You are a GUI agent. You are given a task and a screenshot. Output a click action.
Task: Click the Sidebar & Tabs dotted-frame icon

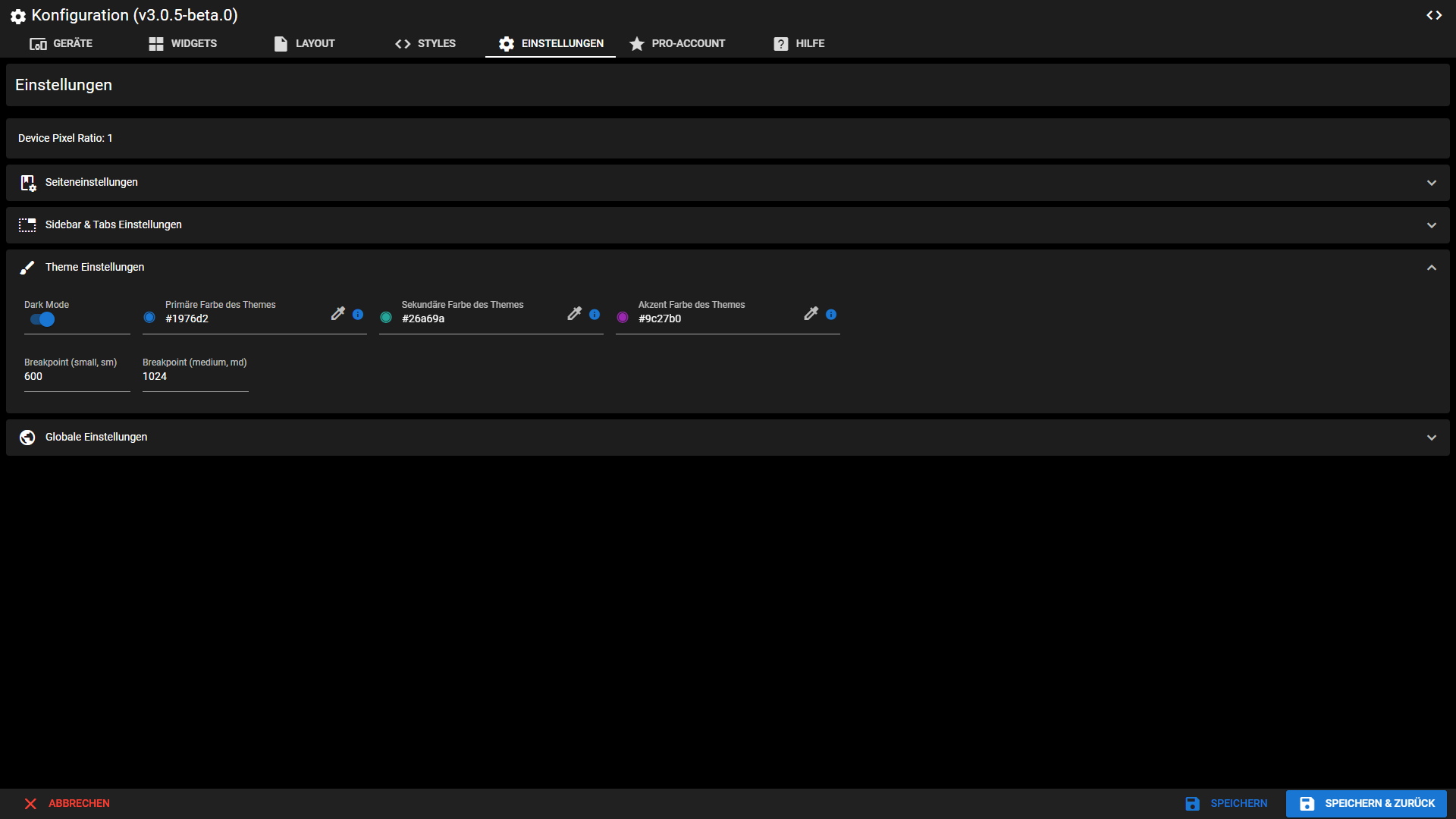(x=27, y=225)
